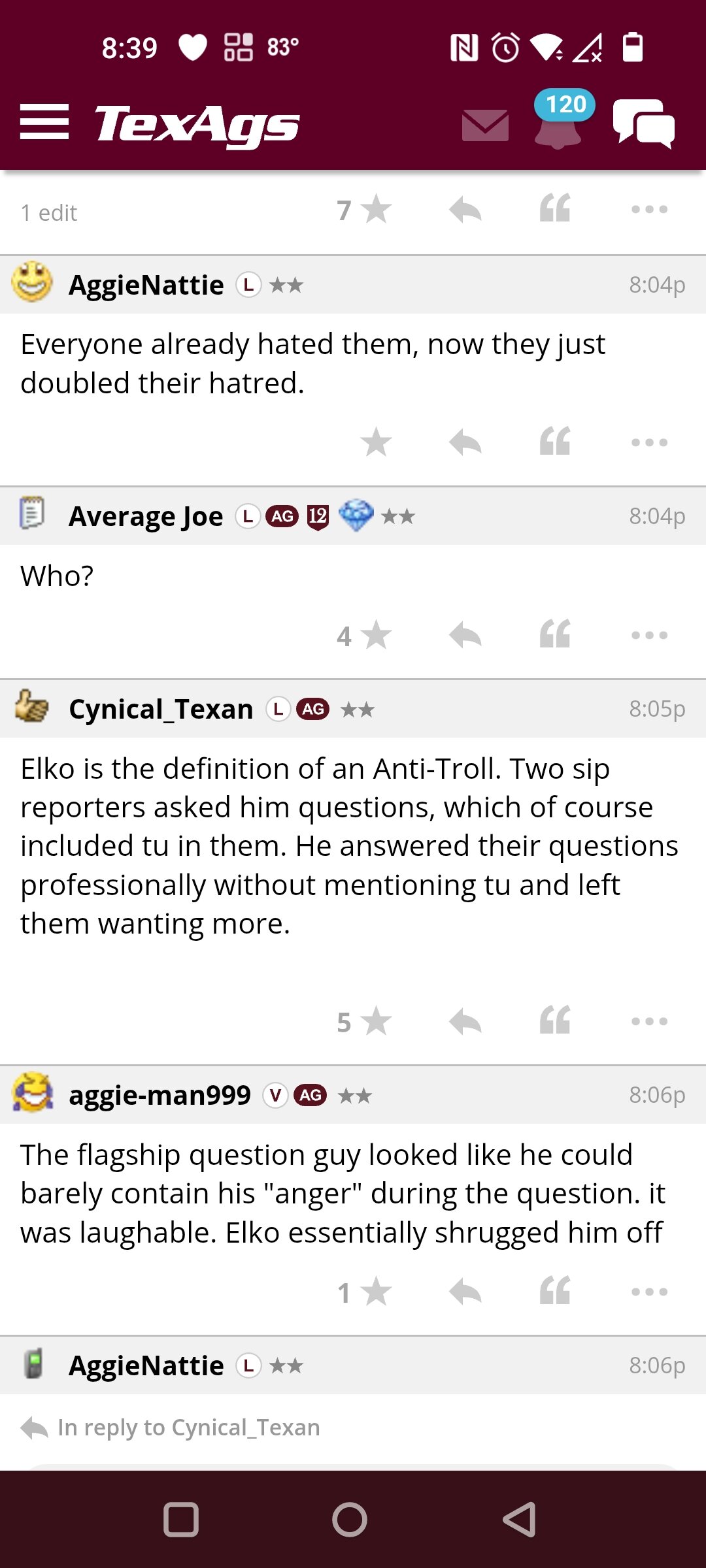Quote aggie-man999's flagship question post
The image size is (706, 1568).
[x=555, y=1291]
